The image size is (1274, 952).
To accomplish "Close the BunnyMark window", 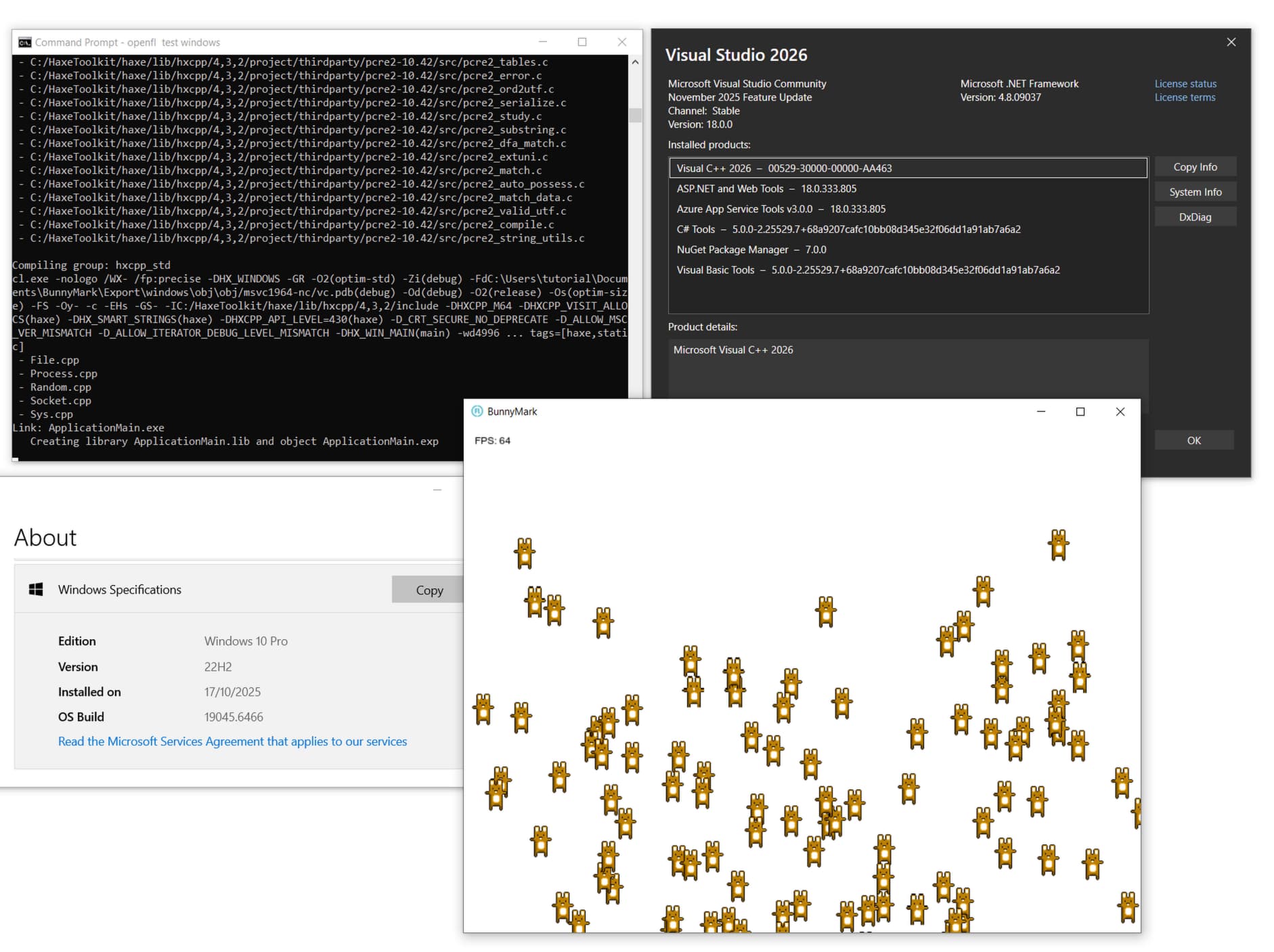I will [1120, 412].
